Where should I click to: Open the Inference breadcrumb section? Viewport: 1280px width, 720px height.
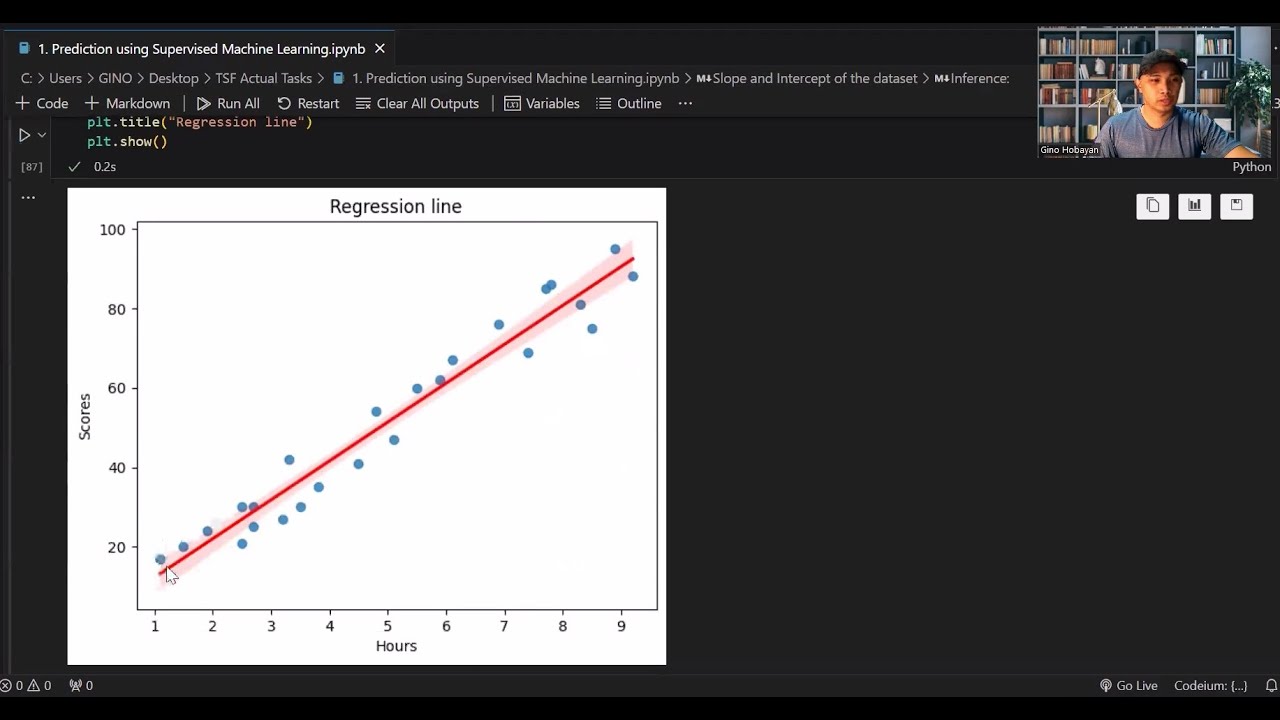click(972, 78)
